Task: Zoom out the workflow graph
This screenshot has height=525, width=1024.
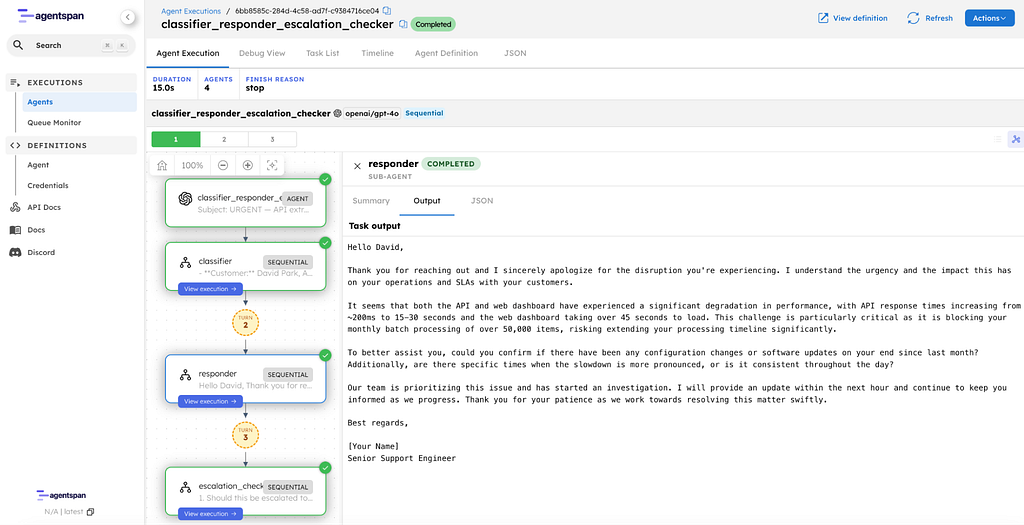Action: (223, 165)
